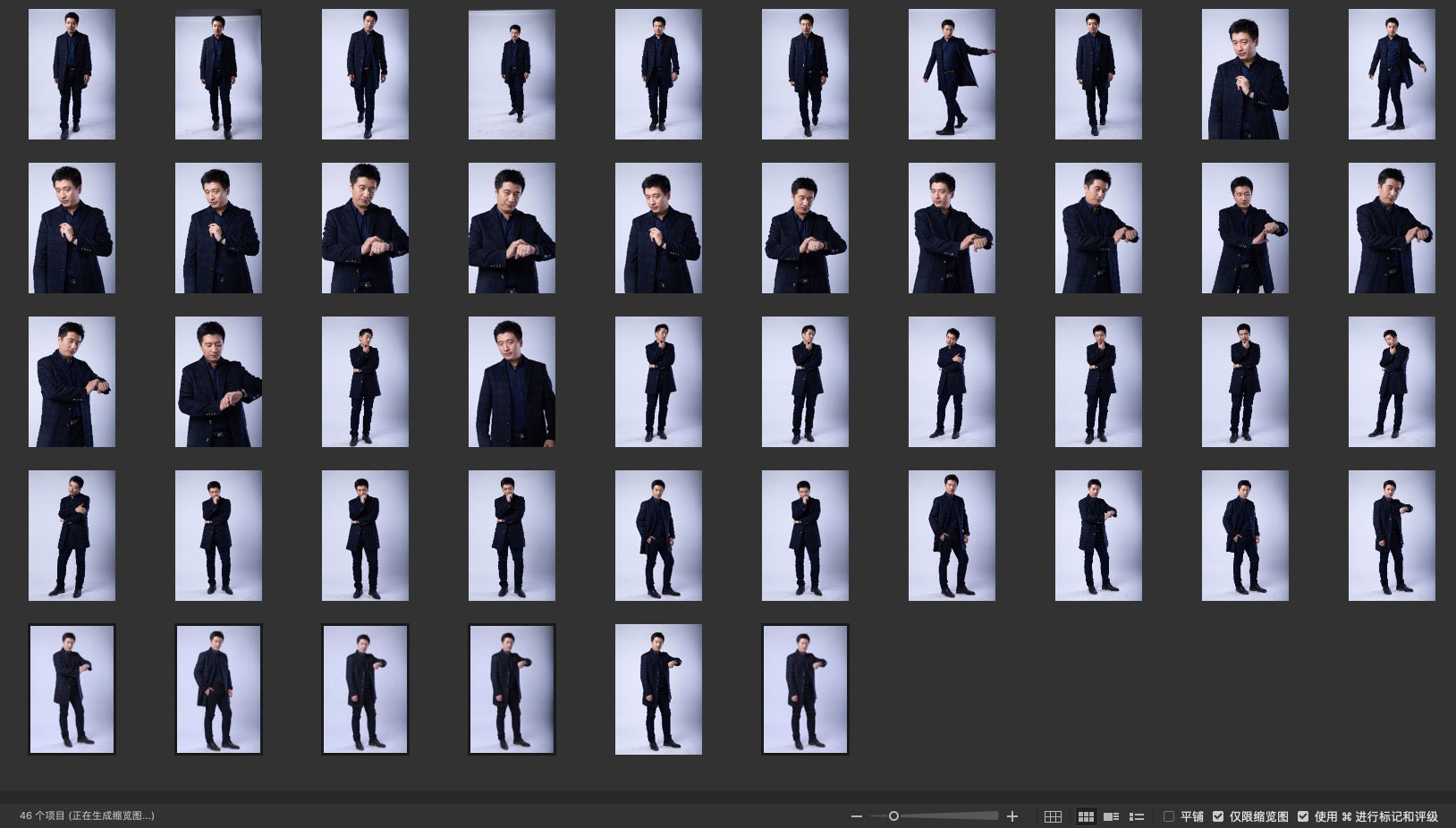Select the close-up portrait in the first row
Screen dimensions: 1456x828
click(x=1245, y=74)
